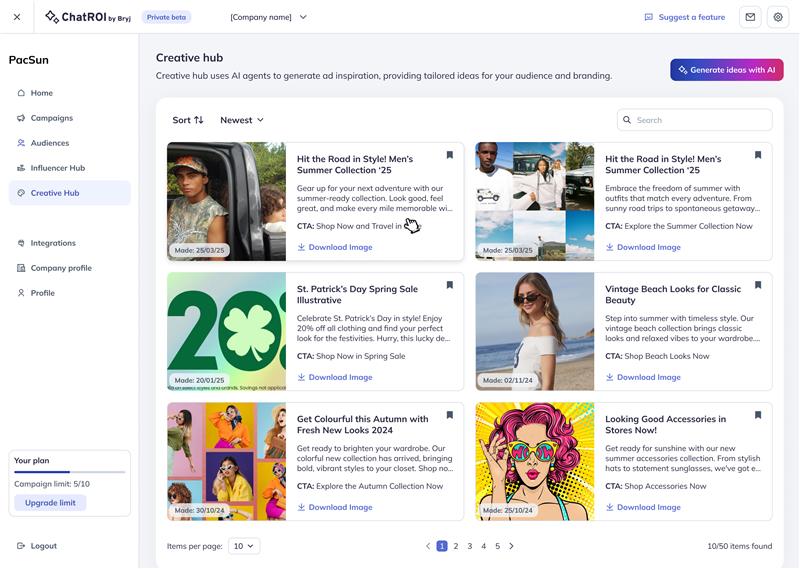Click Made: 20/01/25 date badge
This screenshot has width=800, height=569.
tap(199, 380)
